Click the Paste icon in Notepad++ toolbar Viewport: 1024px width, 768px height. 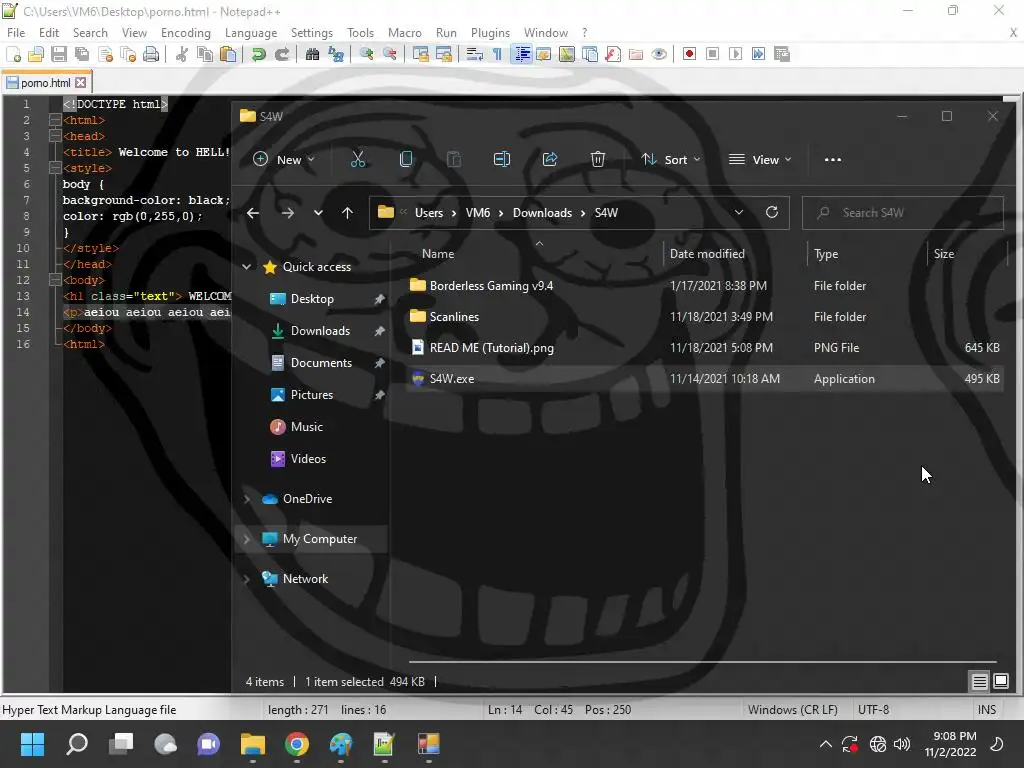point(228,54)
